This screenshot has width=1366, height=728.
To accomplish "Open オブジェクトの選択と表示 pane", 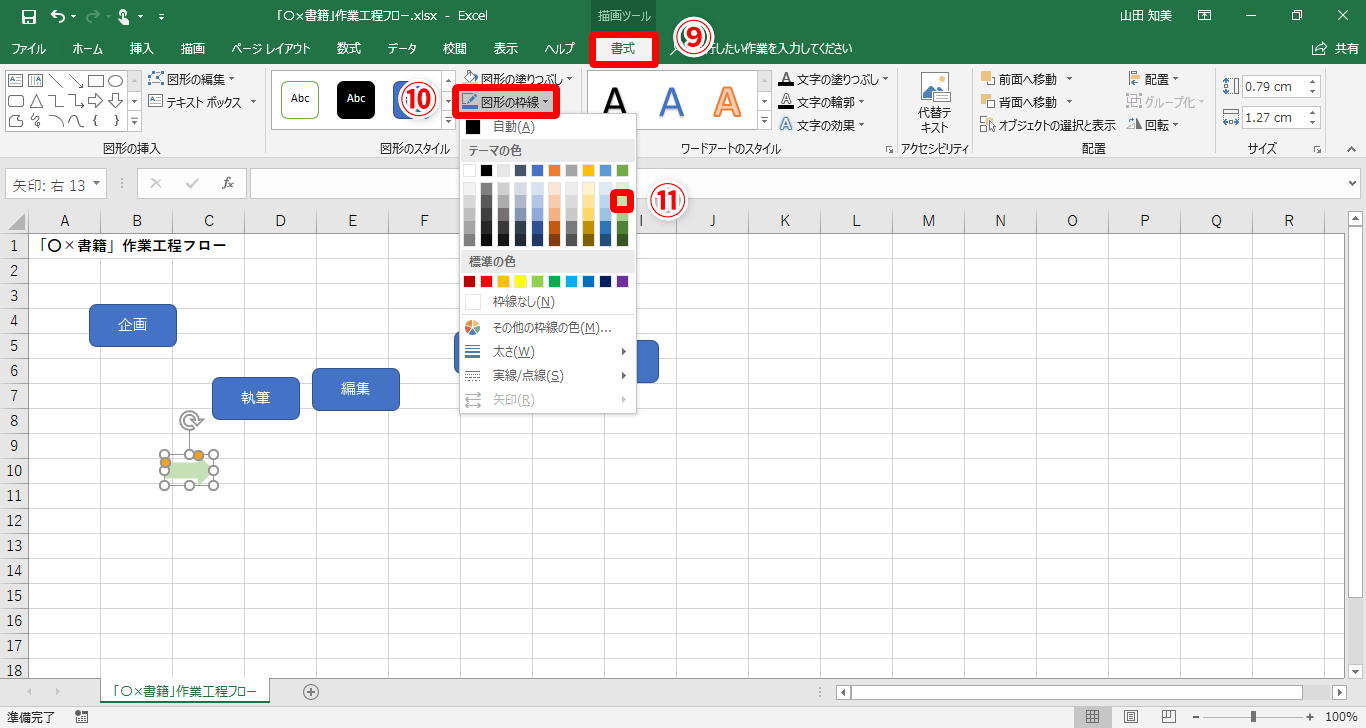I will 1048,125.
